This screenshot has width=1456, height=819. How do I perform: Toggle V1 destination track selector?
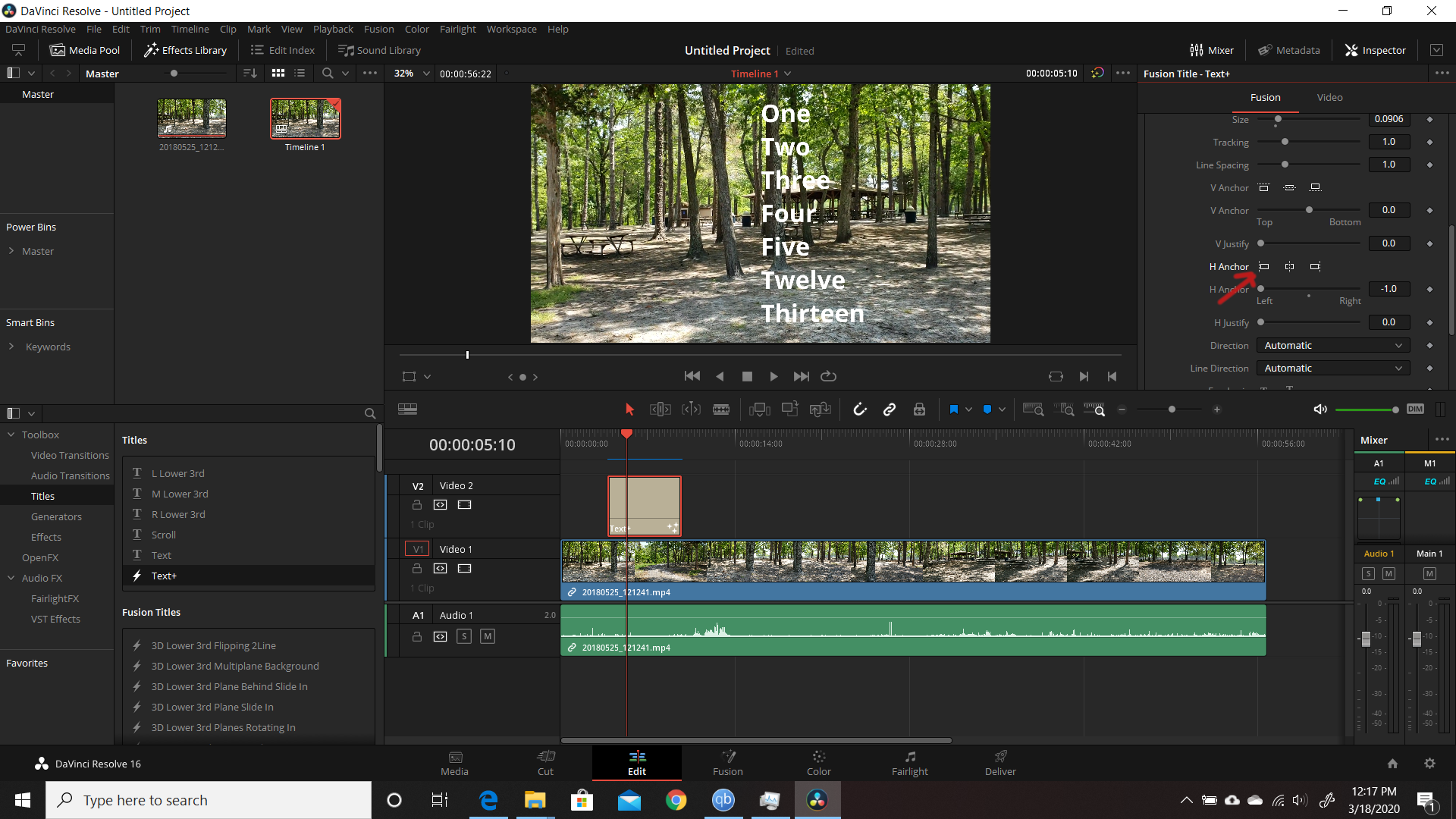(x=417, y=549)
